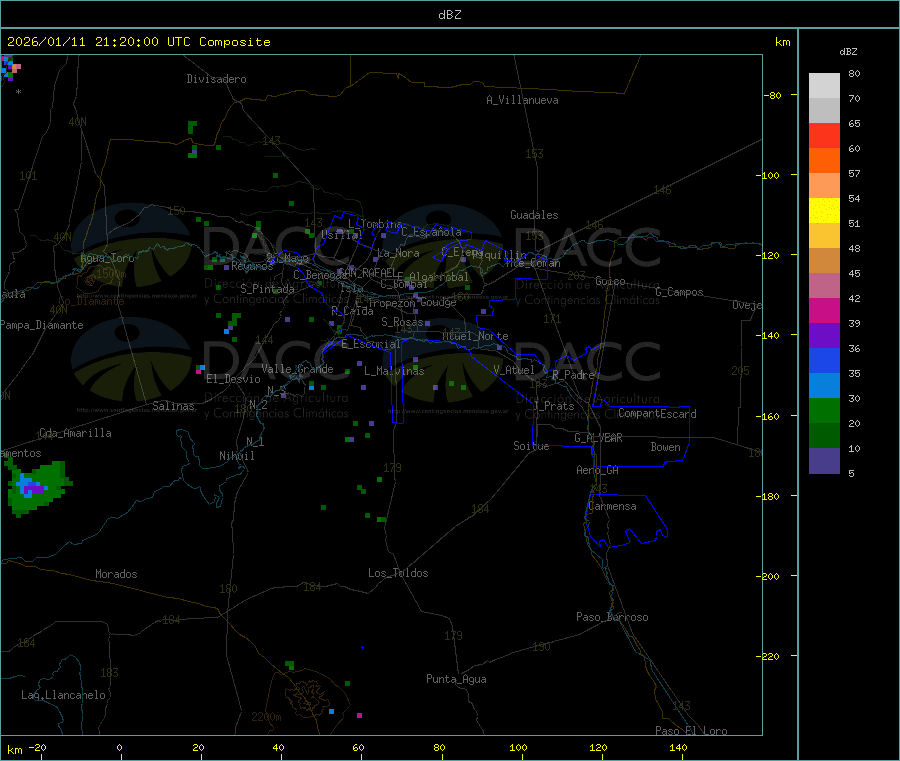Click the red 65 dBZ legend swatch

pyautogui.click(x=824, y=135)
